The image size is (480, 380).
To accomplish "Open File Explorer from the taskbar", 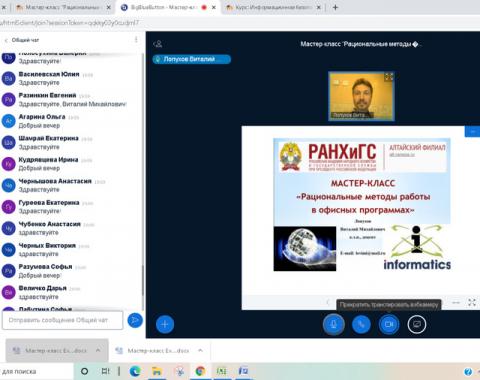I will [157, 371].
